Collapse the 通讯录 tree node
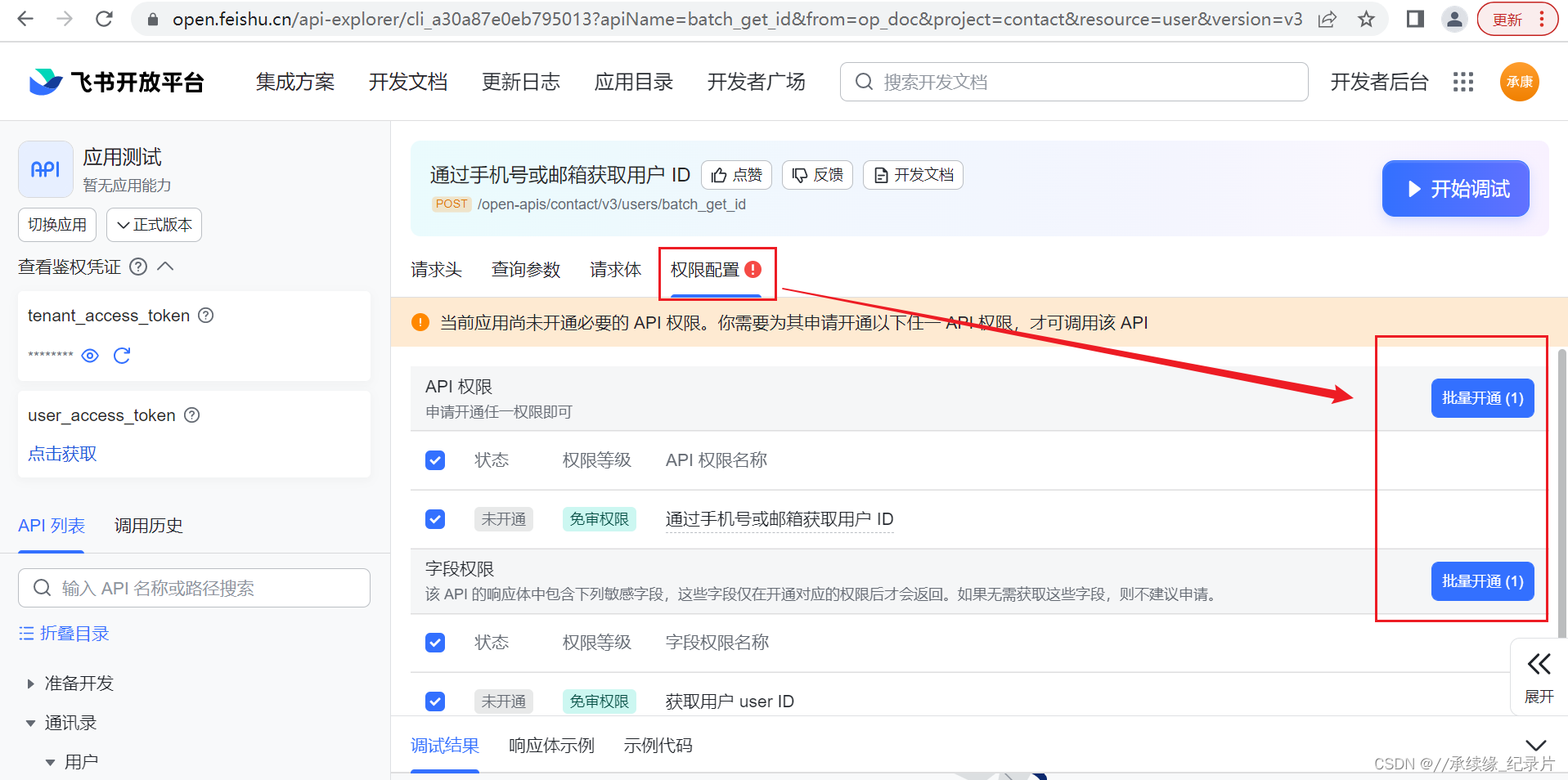This screenshot has width=1568, height=780. point(31,723)
